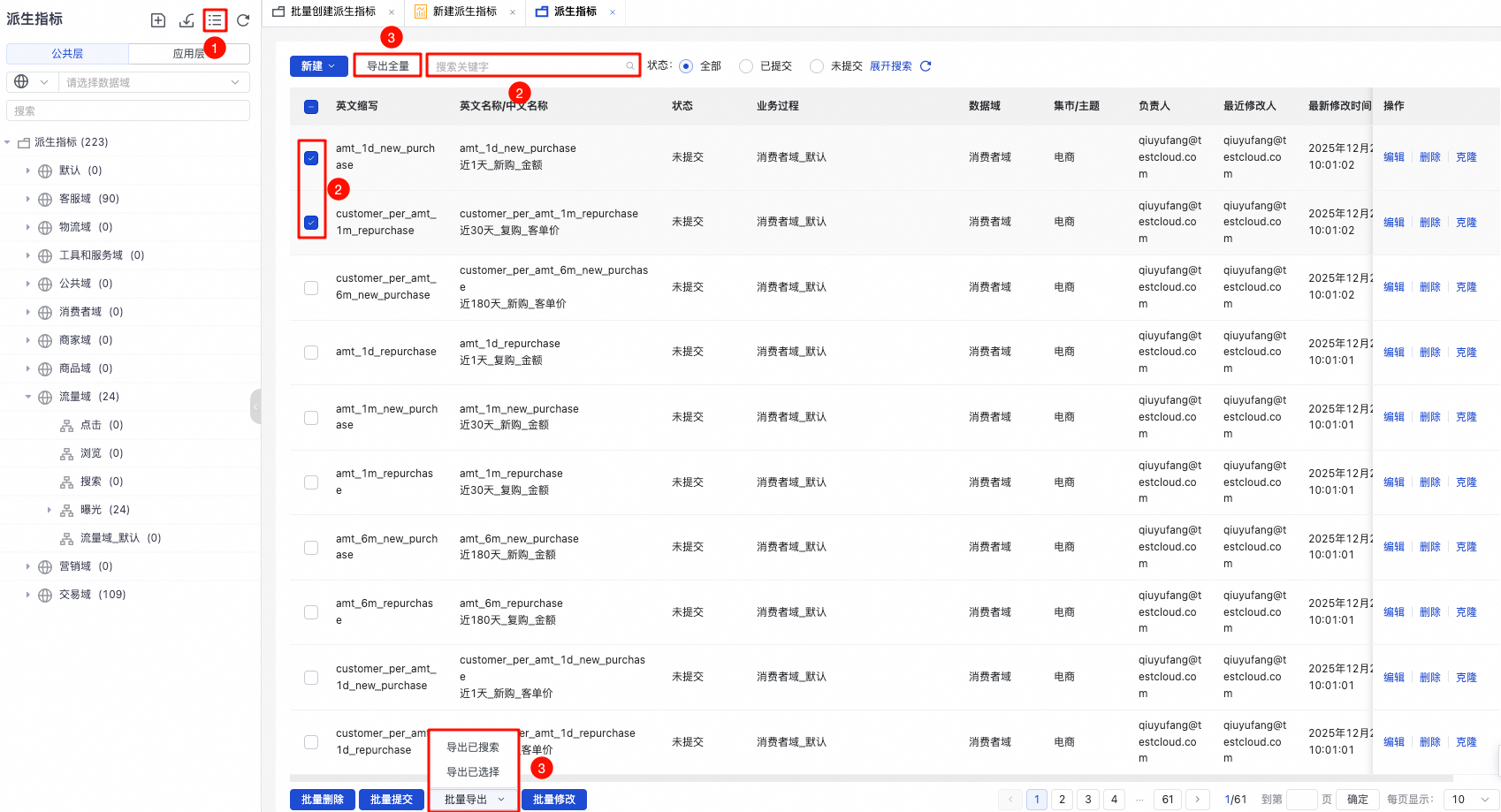Expand the 交易域 tree node
The height and width of the screenshot is (812, 1501).
(x=28, y=595)
